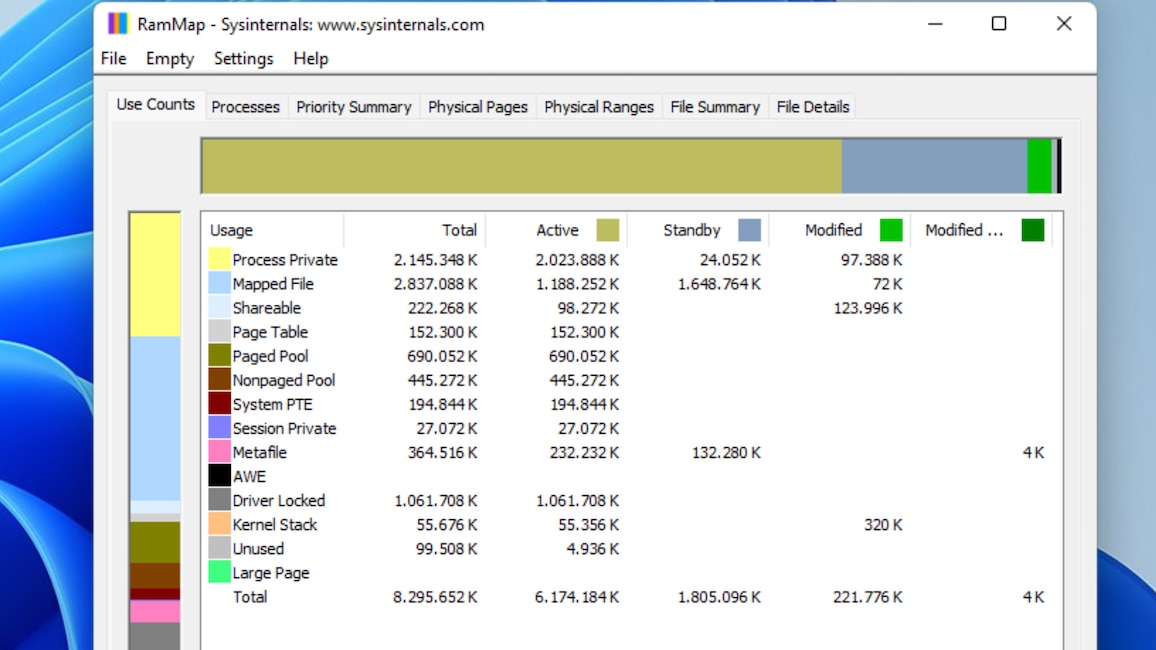
Task: Open the Help menu
Action: point(310,58)
